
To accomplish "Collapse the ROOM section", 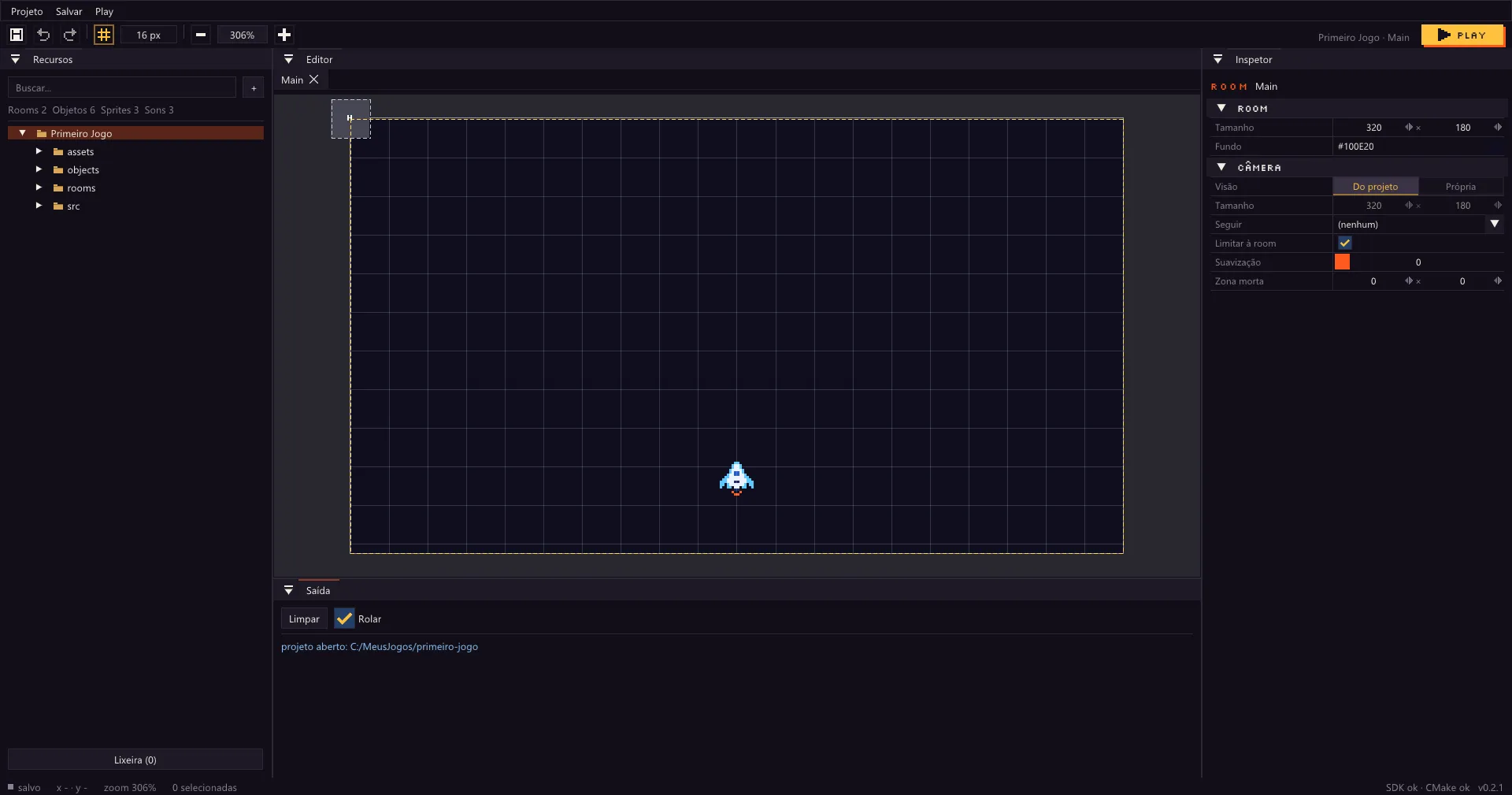I will pos(1221,108).
